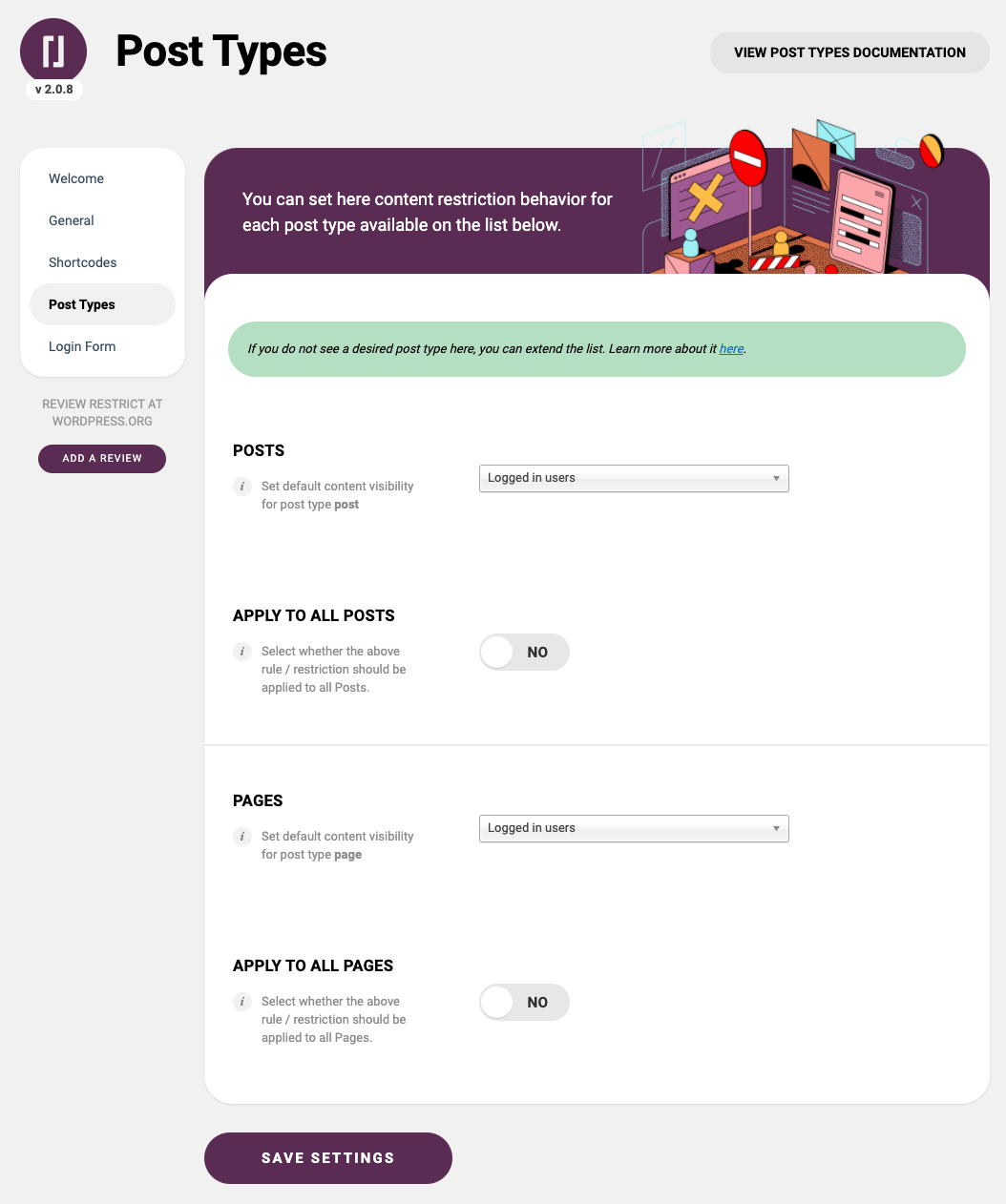Viewport: 1006px width, 1204px height.
Task: Click View Post Types Documentation button
Action: click(x=849, y=52)
